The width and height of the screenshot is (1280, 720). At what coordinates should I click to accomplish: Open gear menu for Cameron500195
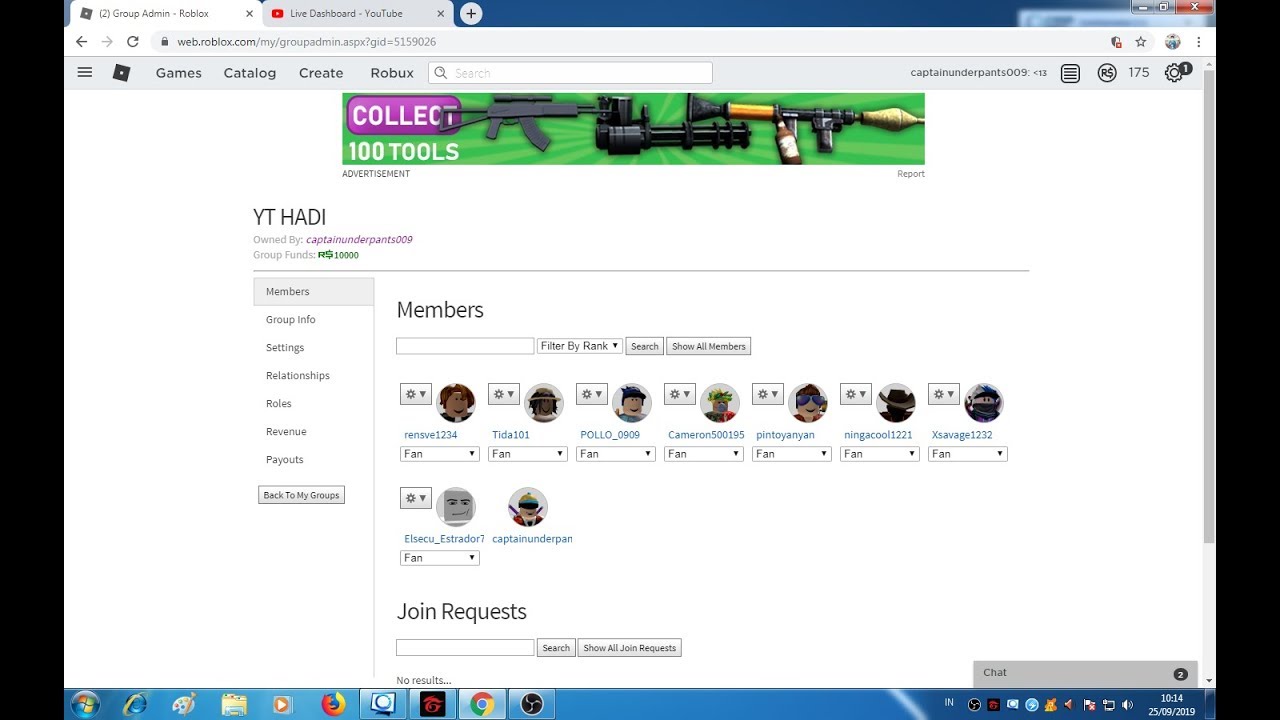[x=680, y=394]
